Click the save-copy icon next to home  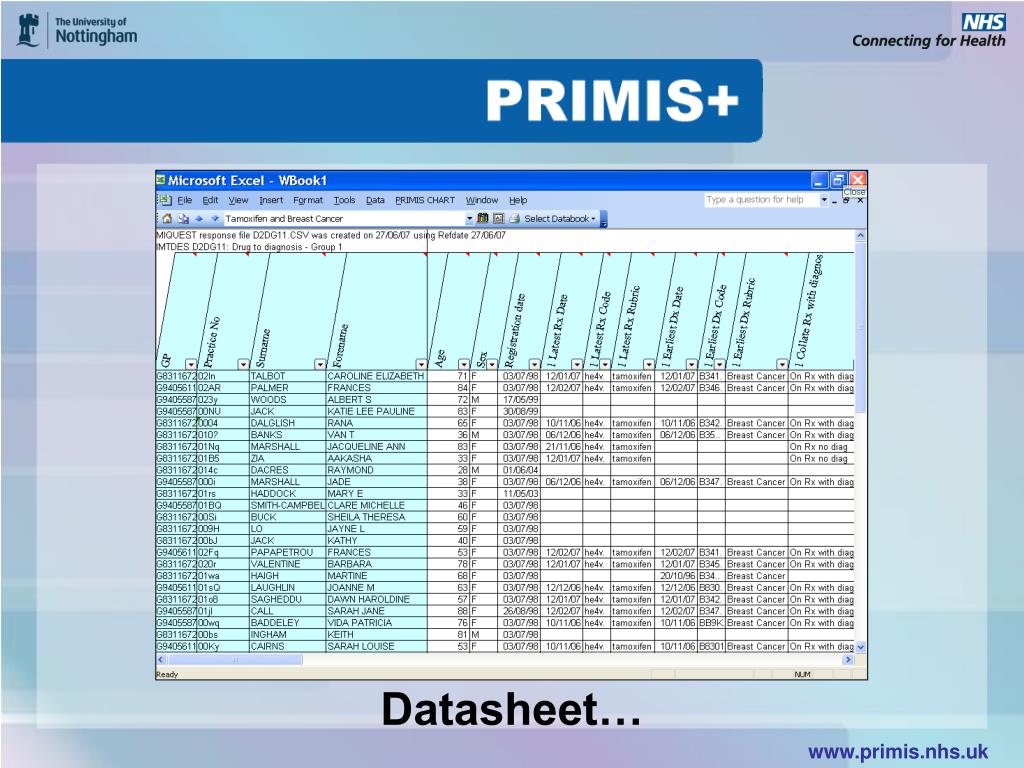click(184, 219)
